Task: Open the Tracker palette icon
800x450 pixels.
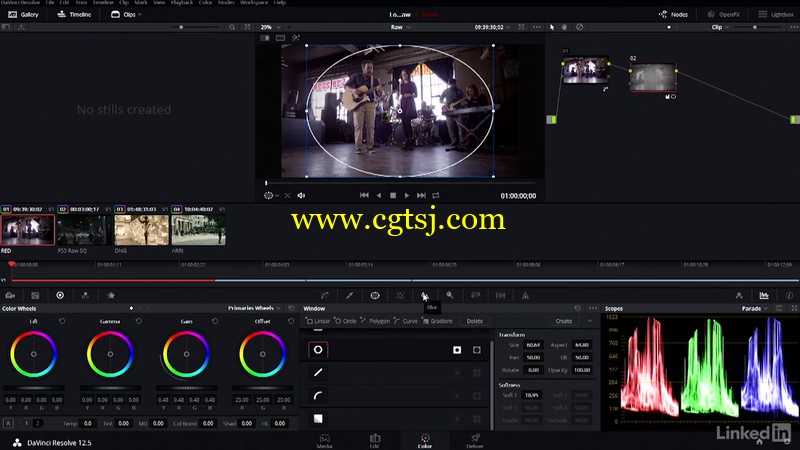Action: click(x=400, y=295)
